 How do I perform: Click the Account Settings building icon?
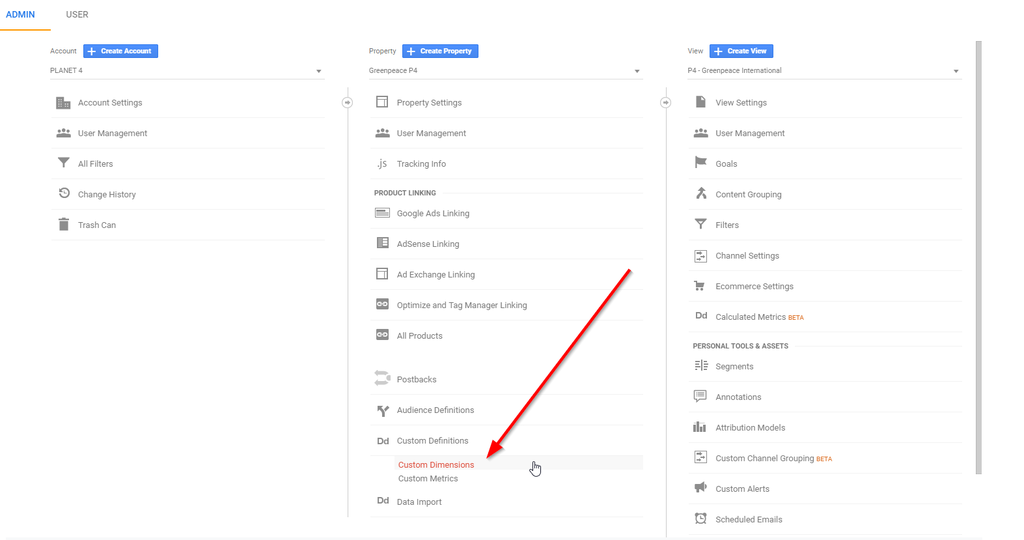click(63, 103)
